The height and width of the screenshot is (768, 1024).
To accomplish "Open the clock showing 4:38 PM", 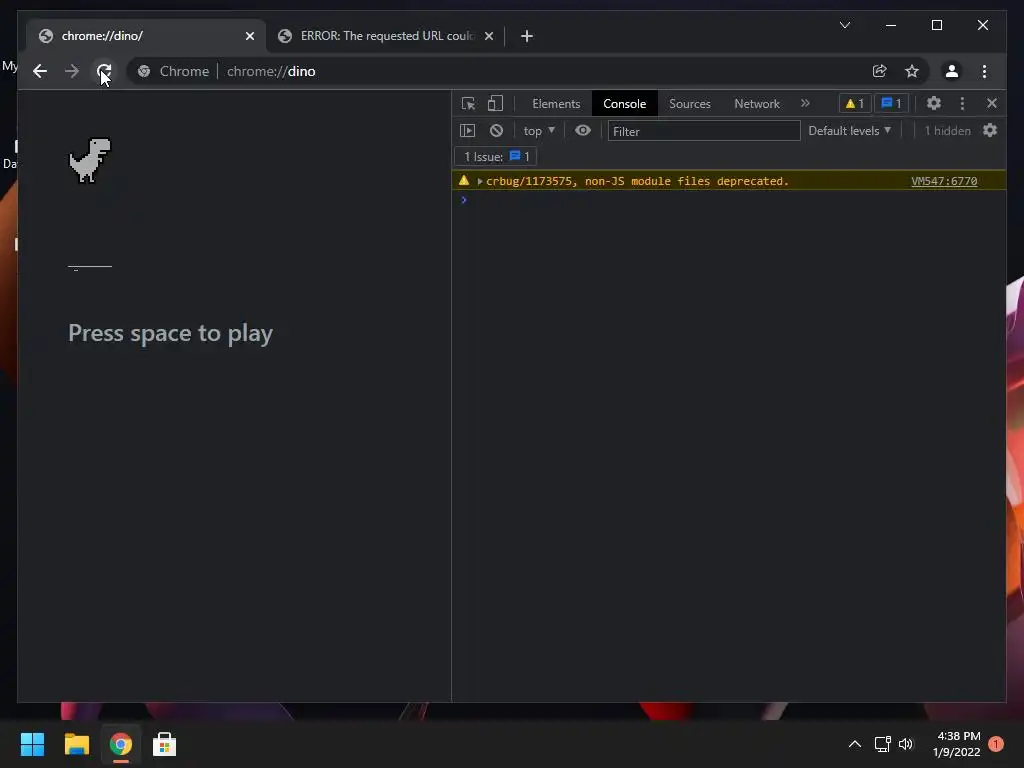I will [x=957, y=744].
